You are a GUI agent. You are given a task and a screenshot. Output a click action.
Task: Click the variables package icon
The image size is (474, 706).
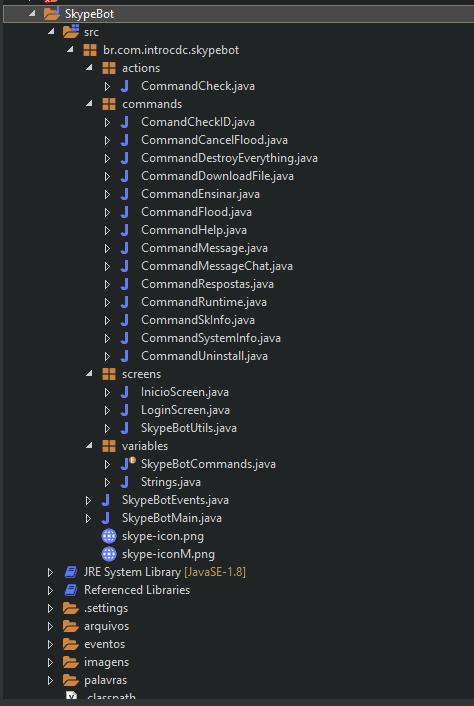[109, 446]
